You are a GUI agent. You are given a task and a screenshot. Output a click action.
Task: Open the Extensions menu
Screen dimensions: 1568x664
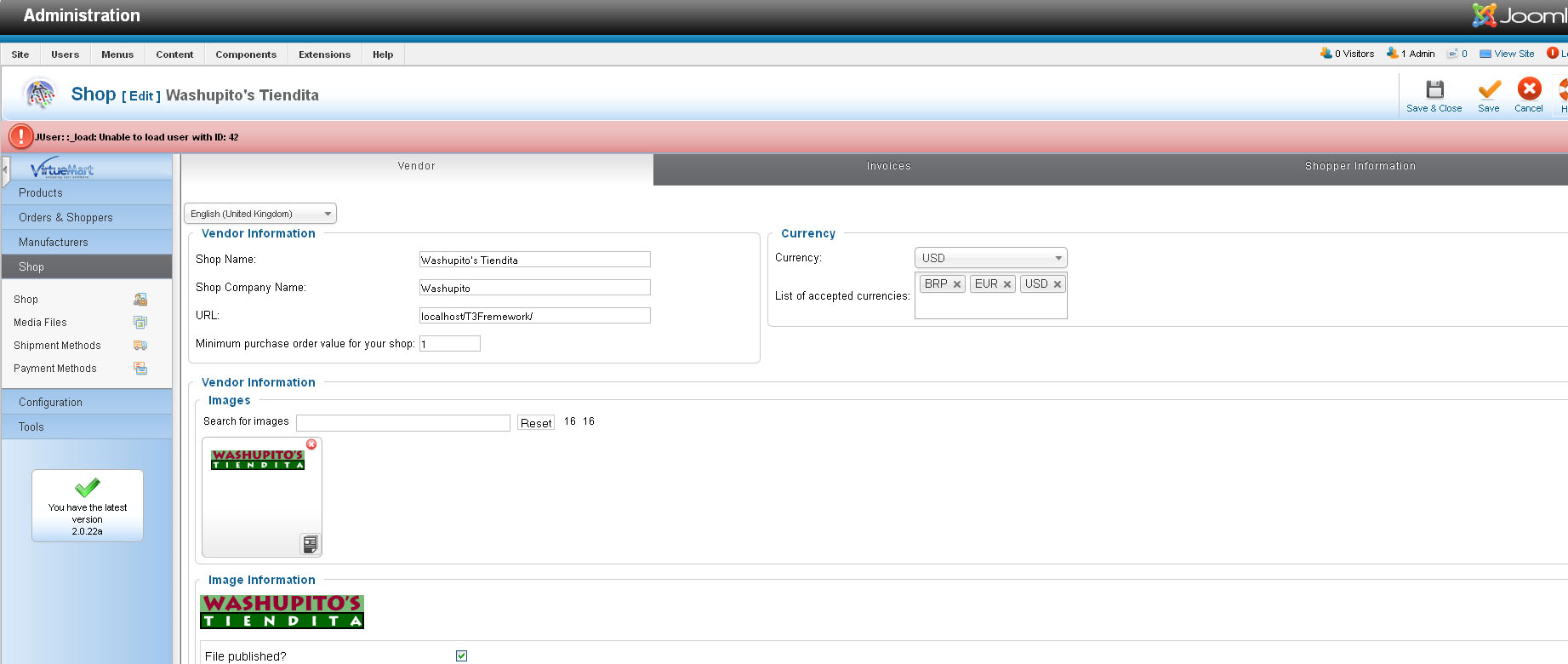324,54
